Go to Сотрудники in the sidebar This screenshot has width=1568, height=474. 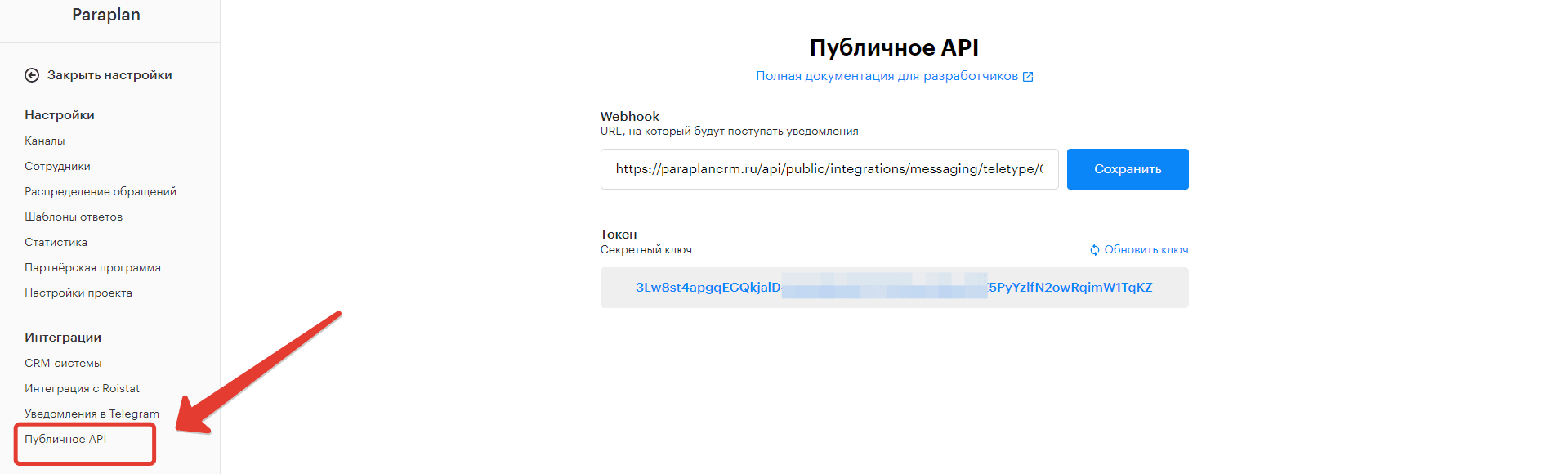[57, 166]
